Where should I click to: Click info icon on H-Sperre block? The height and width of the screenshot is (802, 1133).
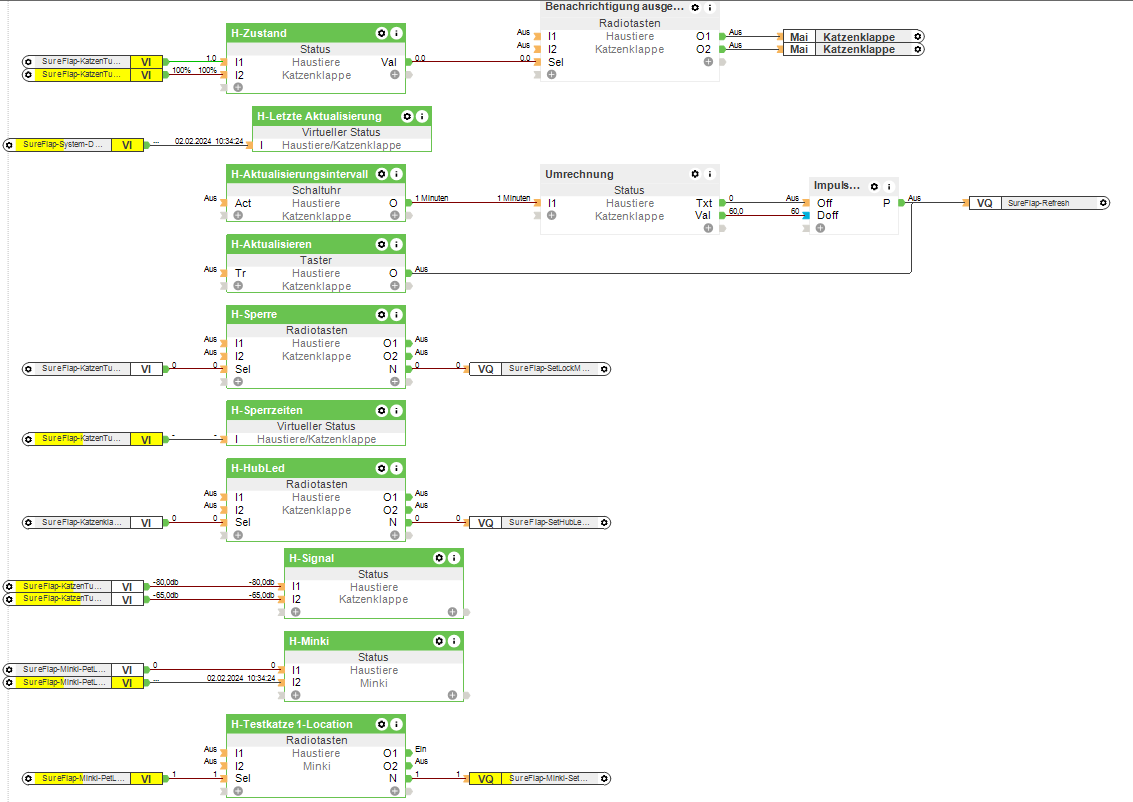[396, 314]
